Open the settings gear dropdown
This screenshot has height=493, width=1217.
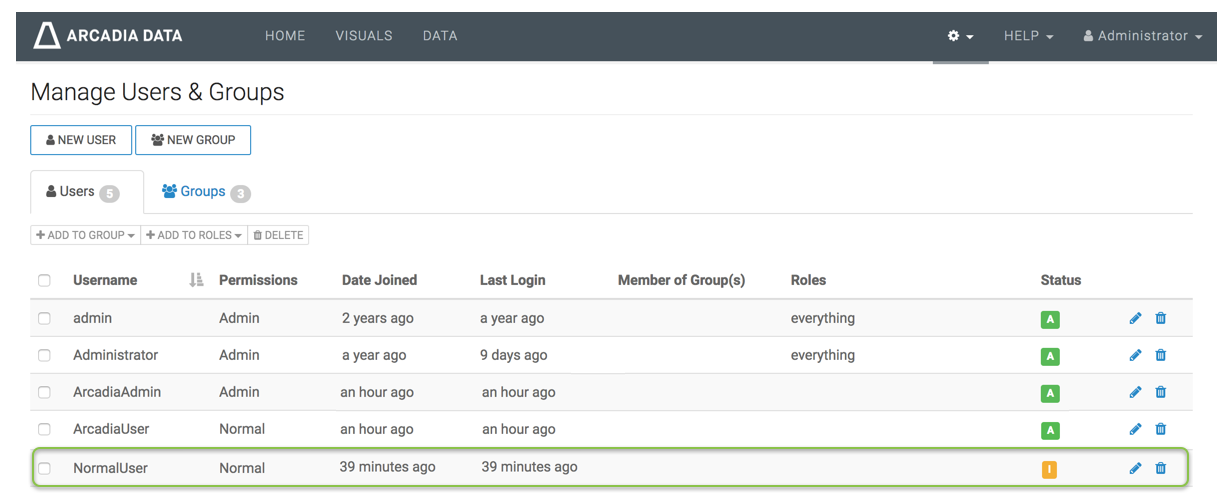[960, 36]
